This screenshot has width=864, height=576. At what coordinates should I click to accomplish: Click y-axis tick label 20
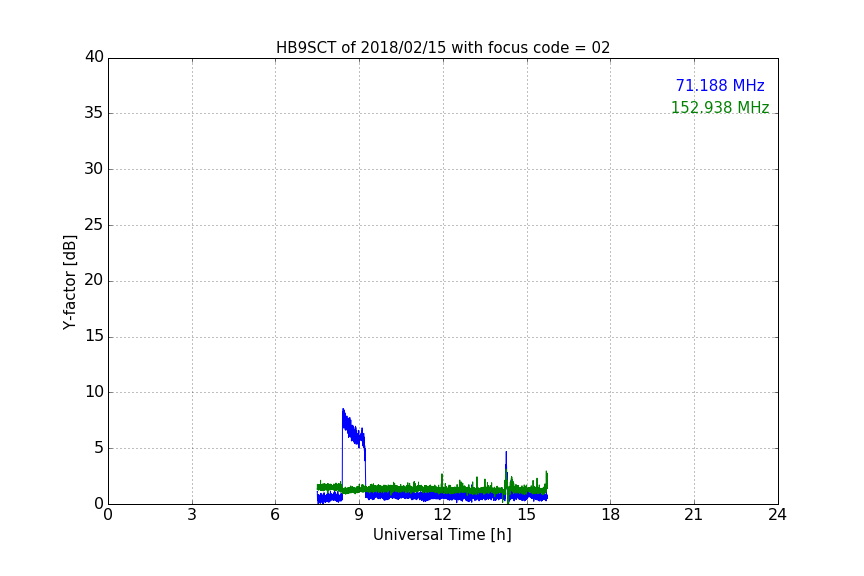click(94, 281)
